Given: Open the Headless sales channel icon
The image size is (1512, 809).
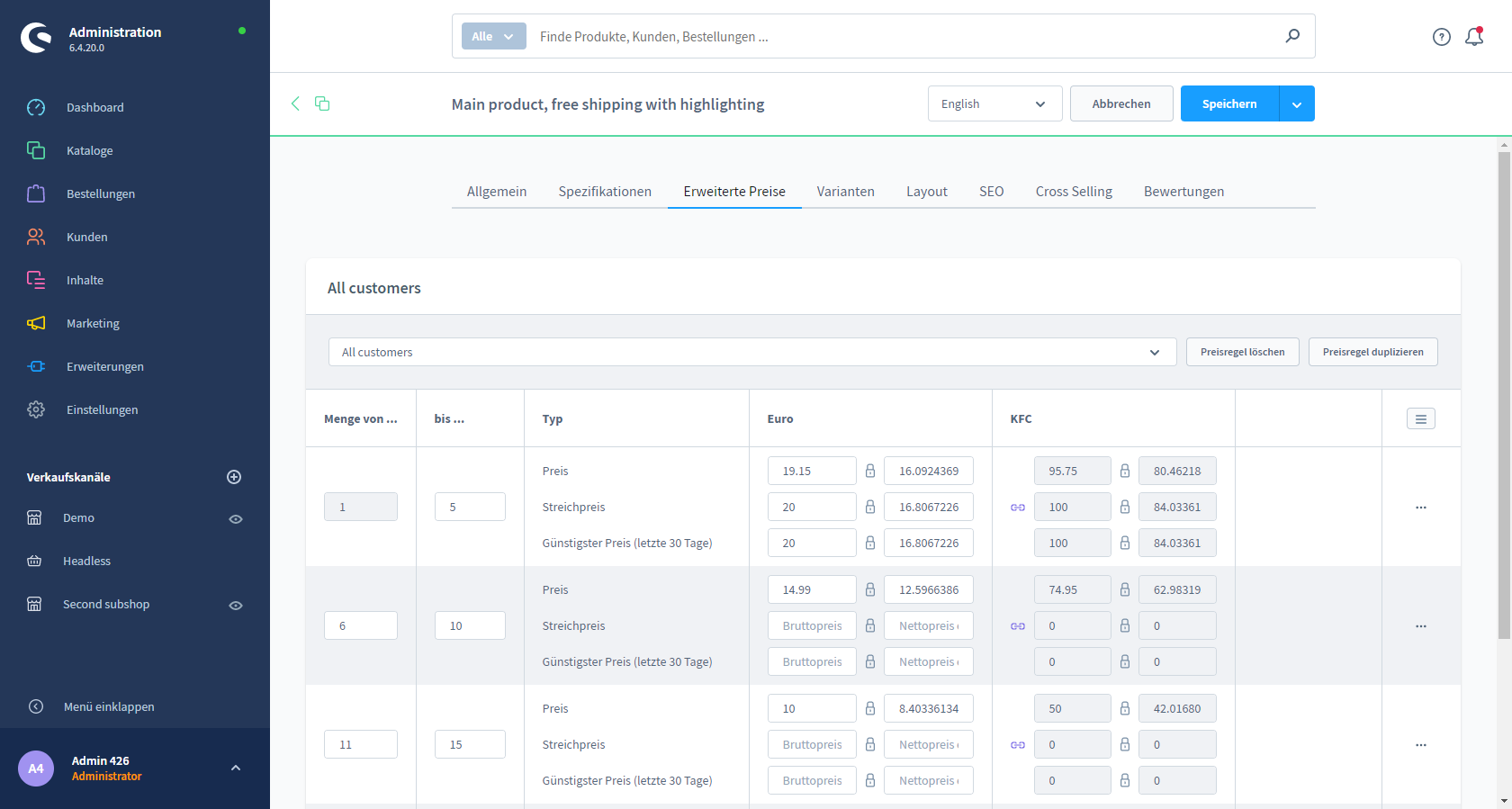Looking at the screenshot, I should pos(34,561).
